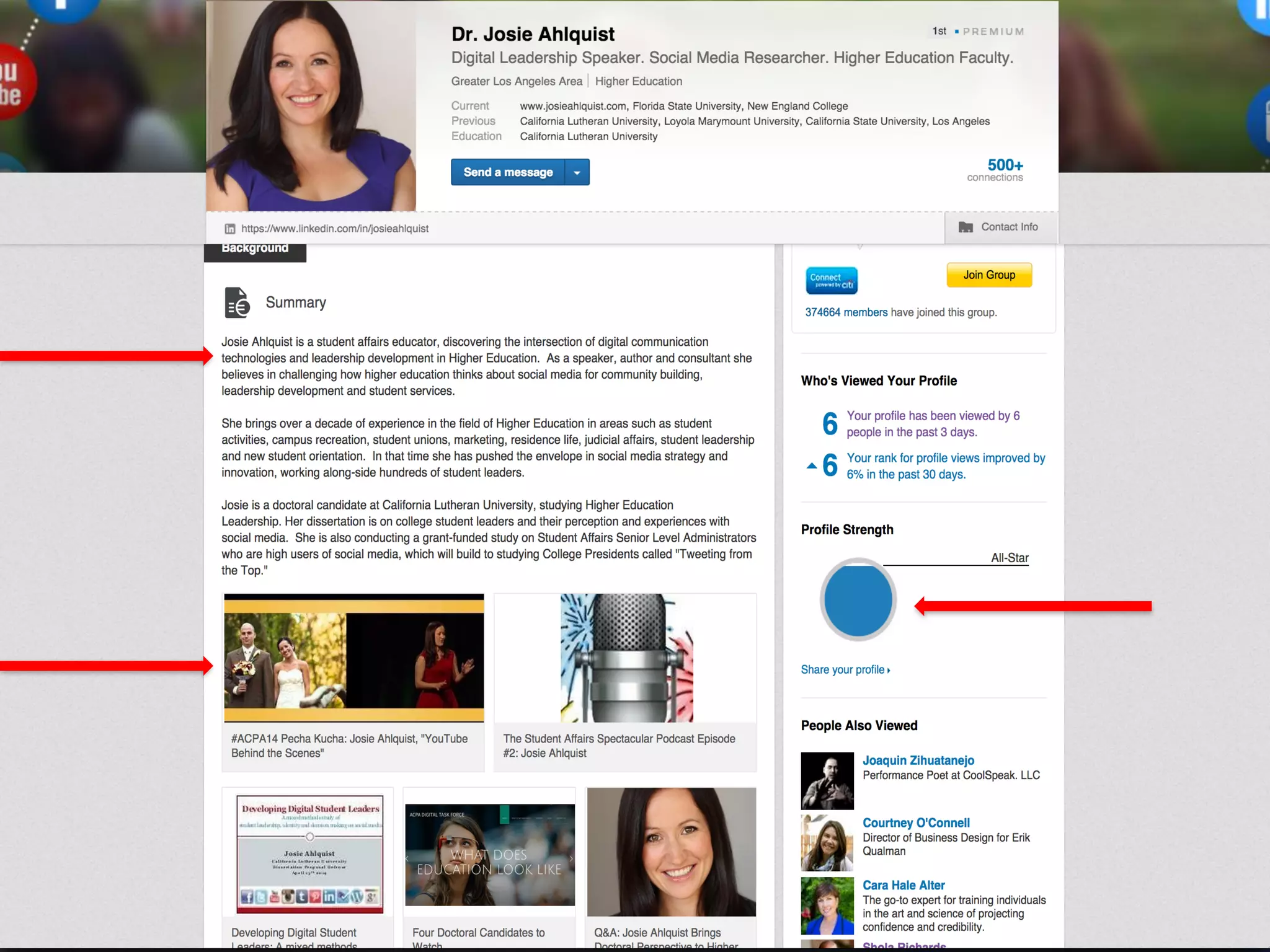Click Joaquin Zihuatanejo's profile photo

click(827, 781)
